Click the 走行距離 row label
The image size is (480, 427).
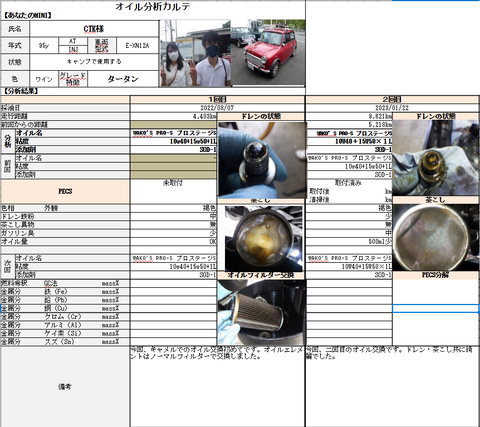tap(65, 116)
